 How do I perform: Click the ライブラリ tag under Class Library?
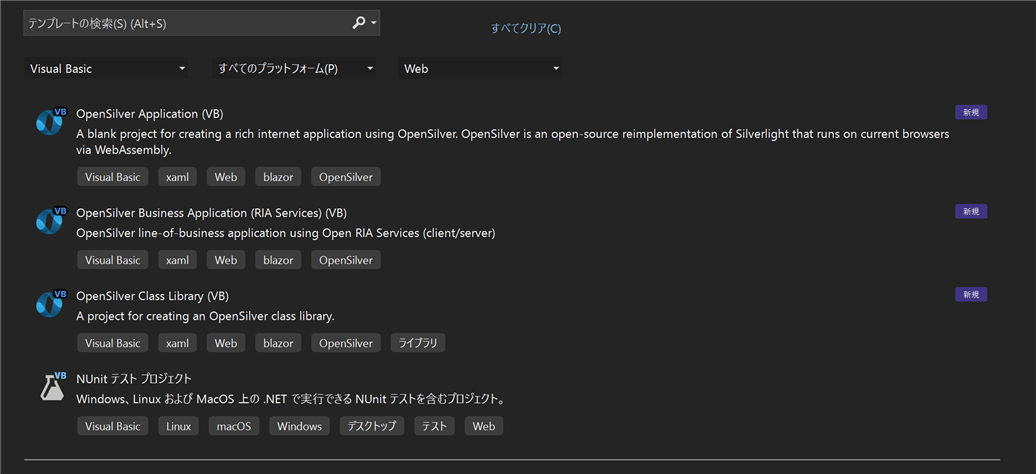click(418, 343)
